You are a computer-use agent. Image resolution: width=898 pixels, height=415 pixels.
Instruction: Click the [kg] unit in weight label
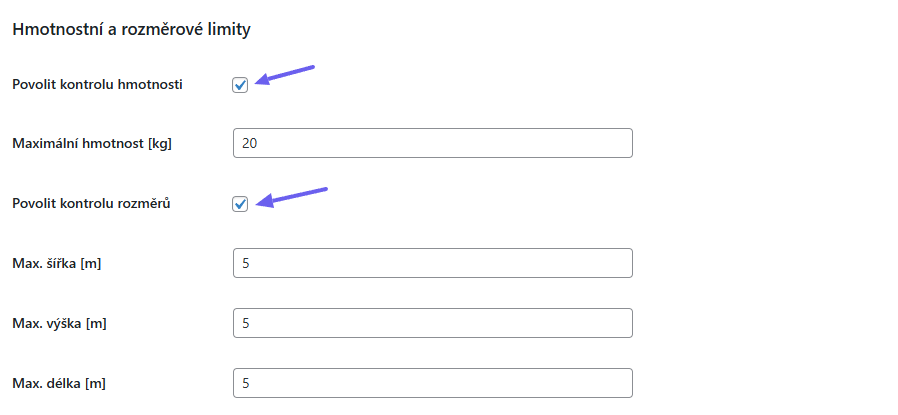click(x=160, y=144)
